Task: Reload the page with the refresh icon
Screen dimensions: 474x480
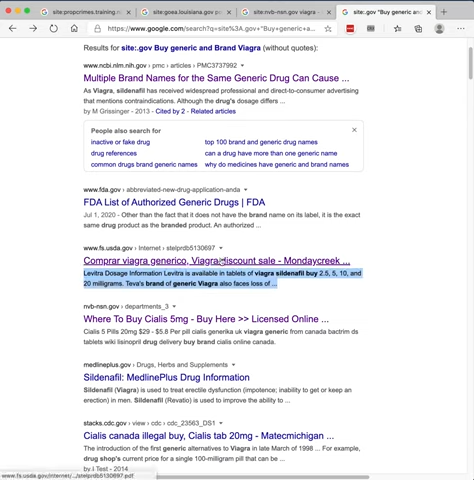Action: (x=53, y=29)
